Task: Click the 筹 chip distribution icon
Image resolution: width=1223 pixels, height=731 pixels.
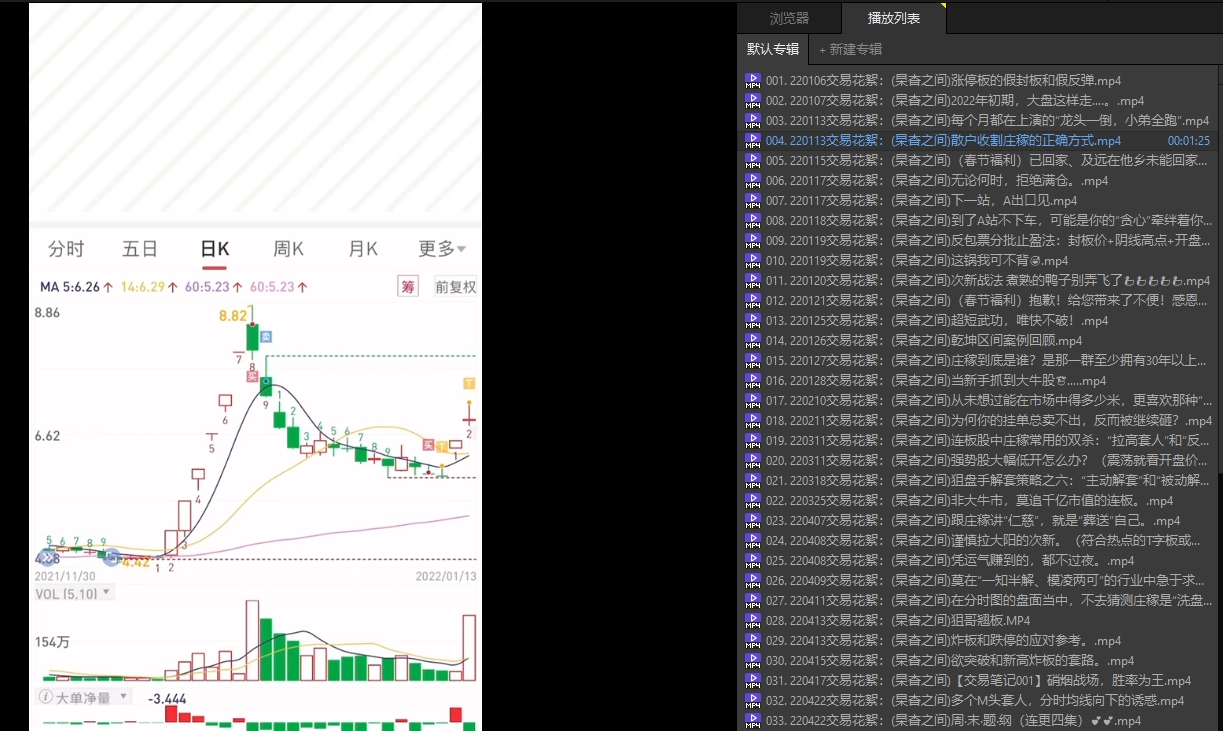Action: tap(408, 287)
